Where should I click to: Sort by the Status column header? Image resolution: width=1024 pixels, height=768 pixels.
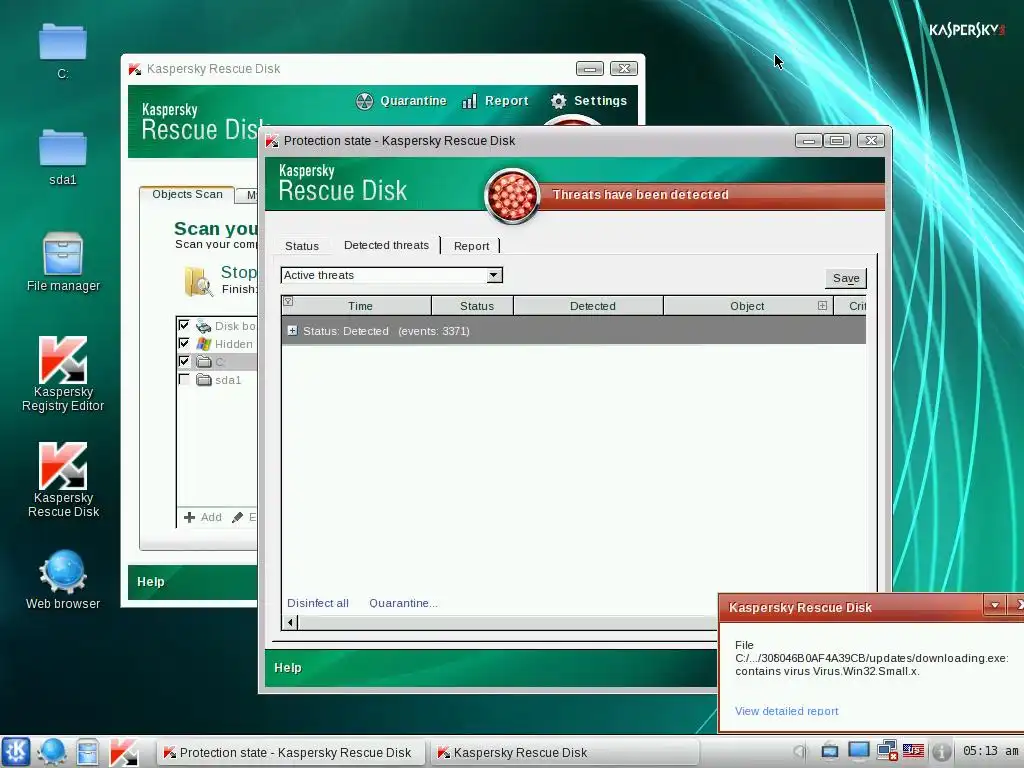(473, 306)
